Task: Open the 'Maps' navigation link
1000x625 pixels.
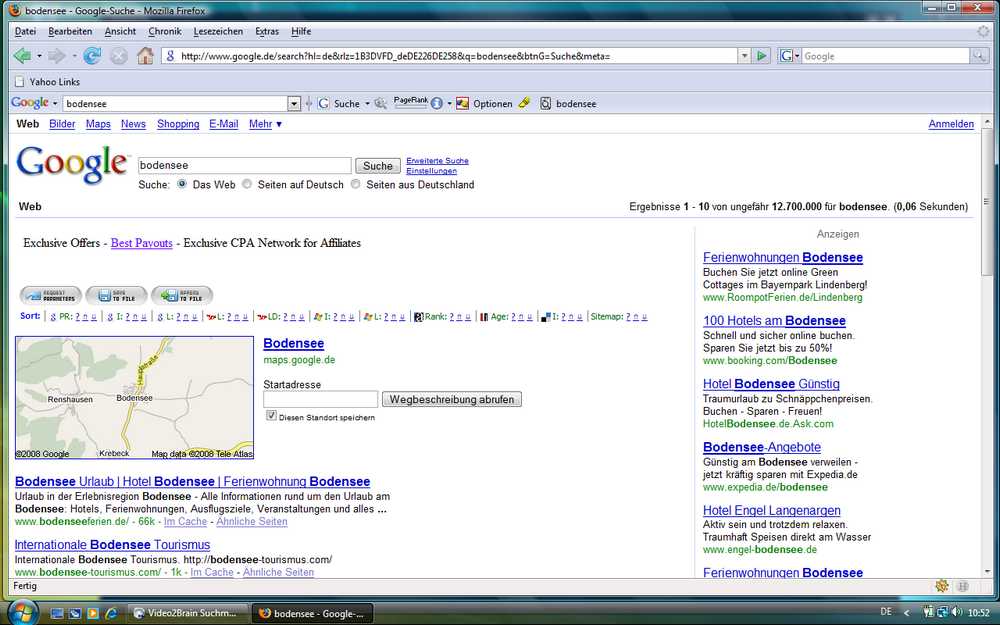Action: pos(98,124)
